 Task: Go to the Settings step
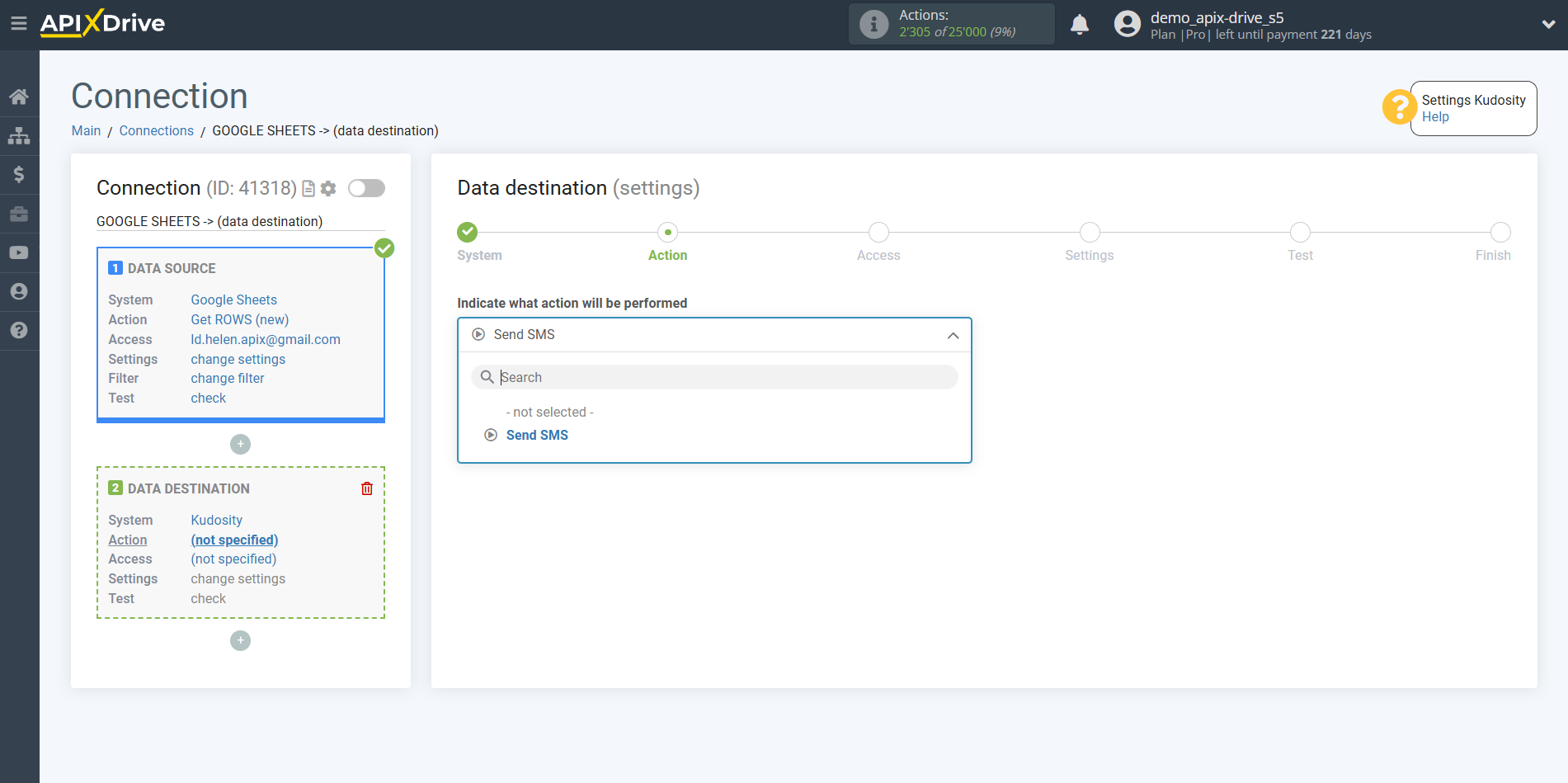pos(1090,232)
